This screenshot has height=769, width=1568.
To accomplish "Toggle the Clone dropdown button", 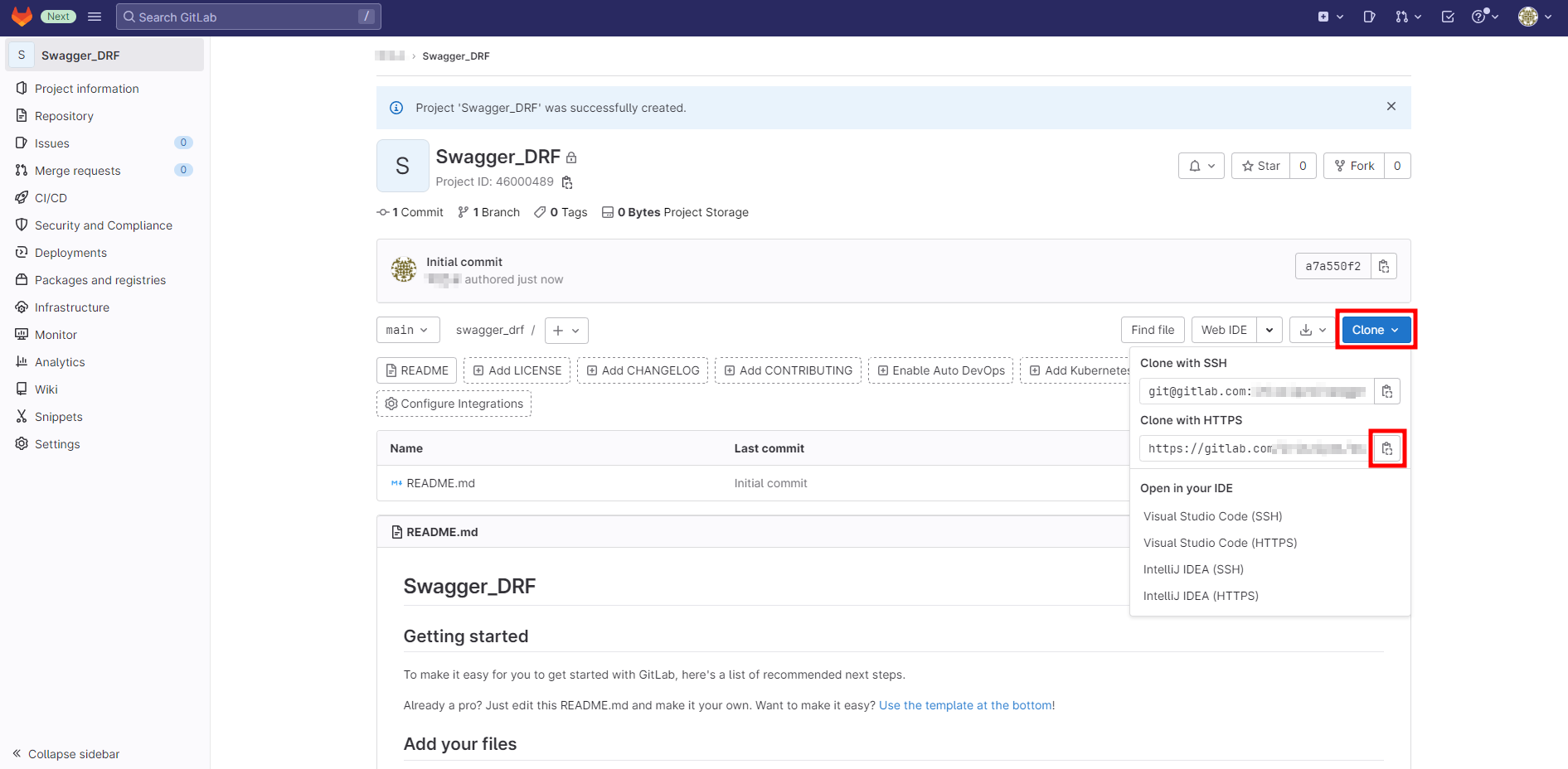I will pos(1376,330).
